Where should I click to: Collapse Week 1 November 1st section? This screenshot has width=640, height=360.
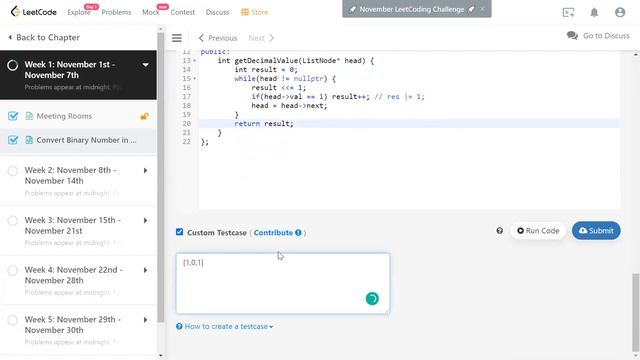[145, 65]
